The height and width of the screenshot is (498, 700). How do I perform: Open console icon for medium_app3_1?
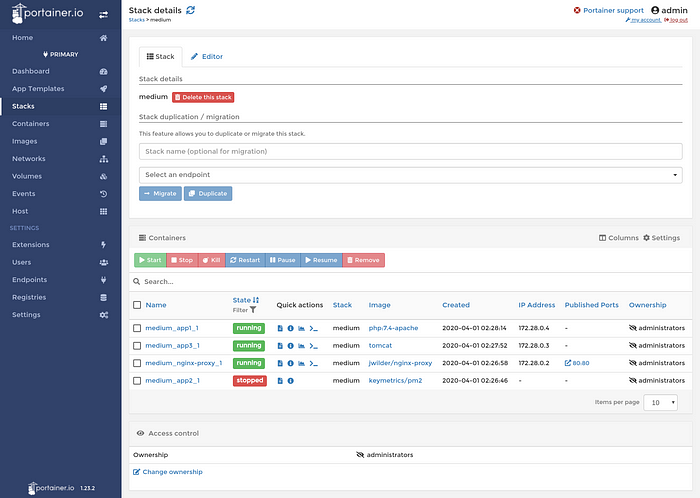click(313, 346)
